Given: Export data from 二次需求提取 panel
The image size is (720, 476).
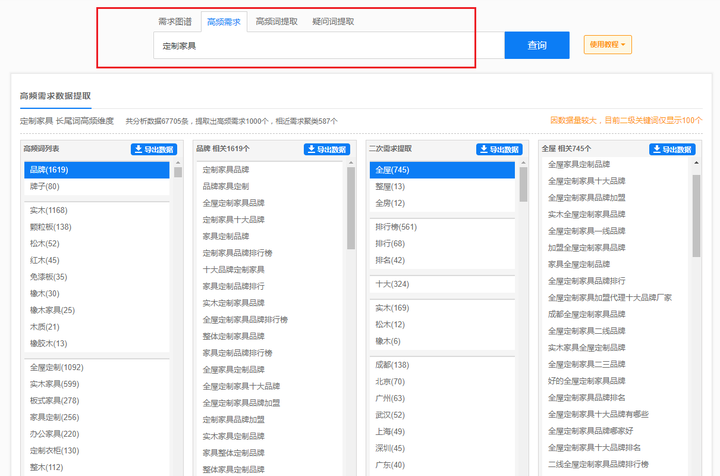Looking at the screenshot, I should [499, 149].
